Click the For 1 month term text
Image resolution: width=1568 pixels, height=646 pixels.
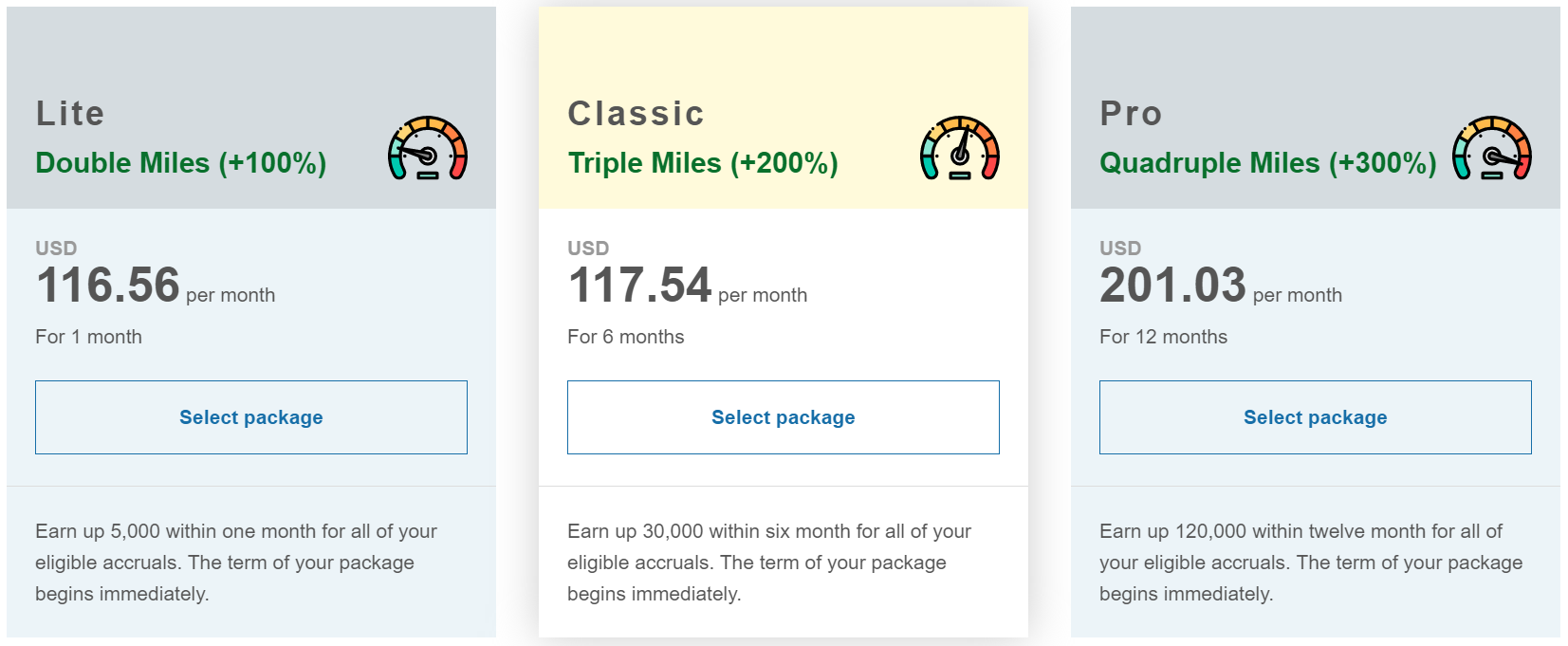88,337
